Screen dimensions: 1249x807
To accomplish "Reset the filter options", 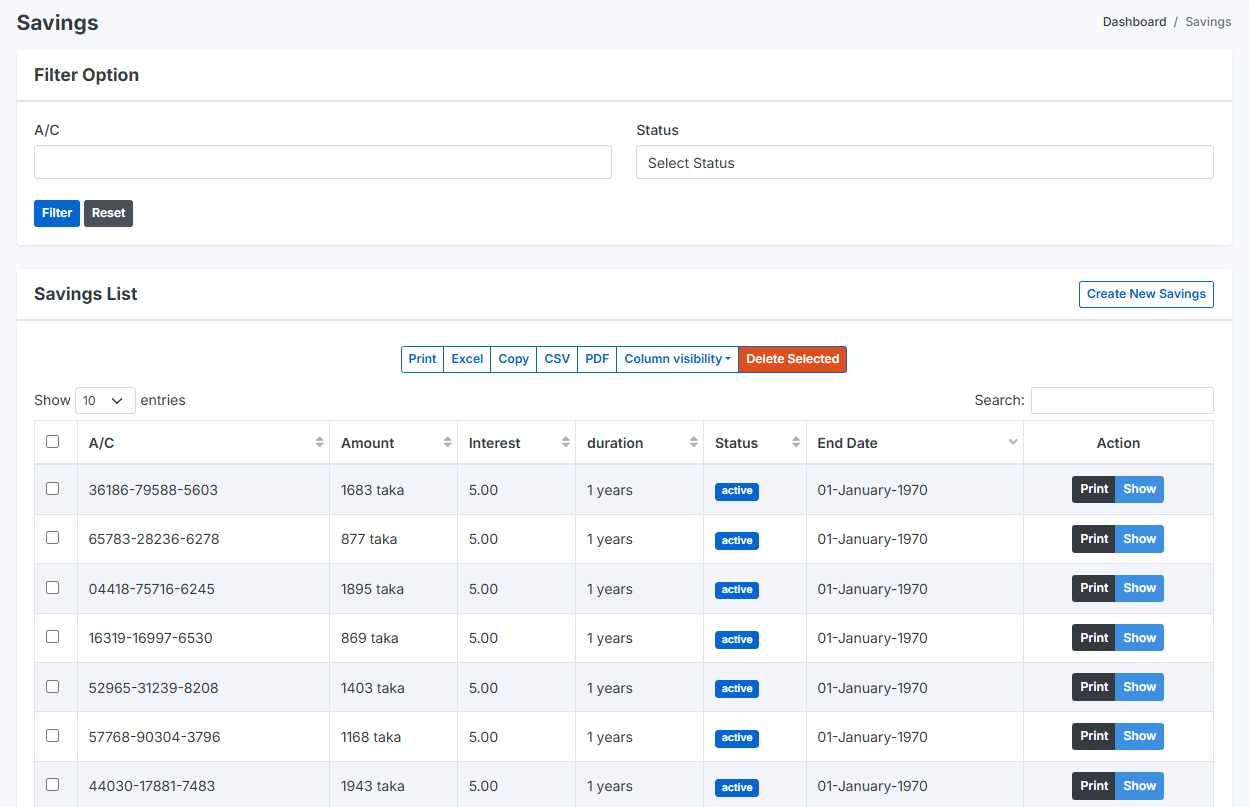I will 108,213.
